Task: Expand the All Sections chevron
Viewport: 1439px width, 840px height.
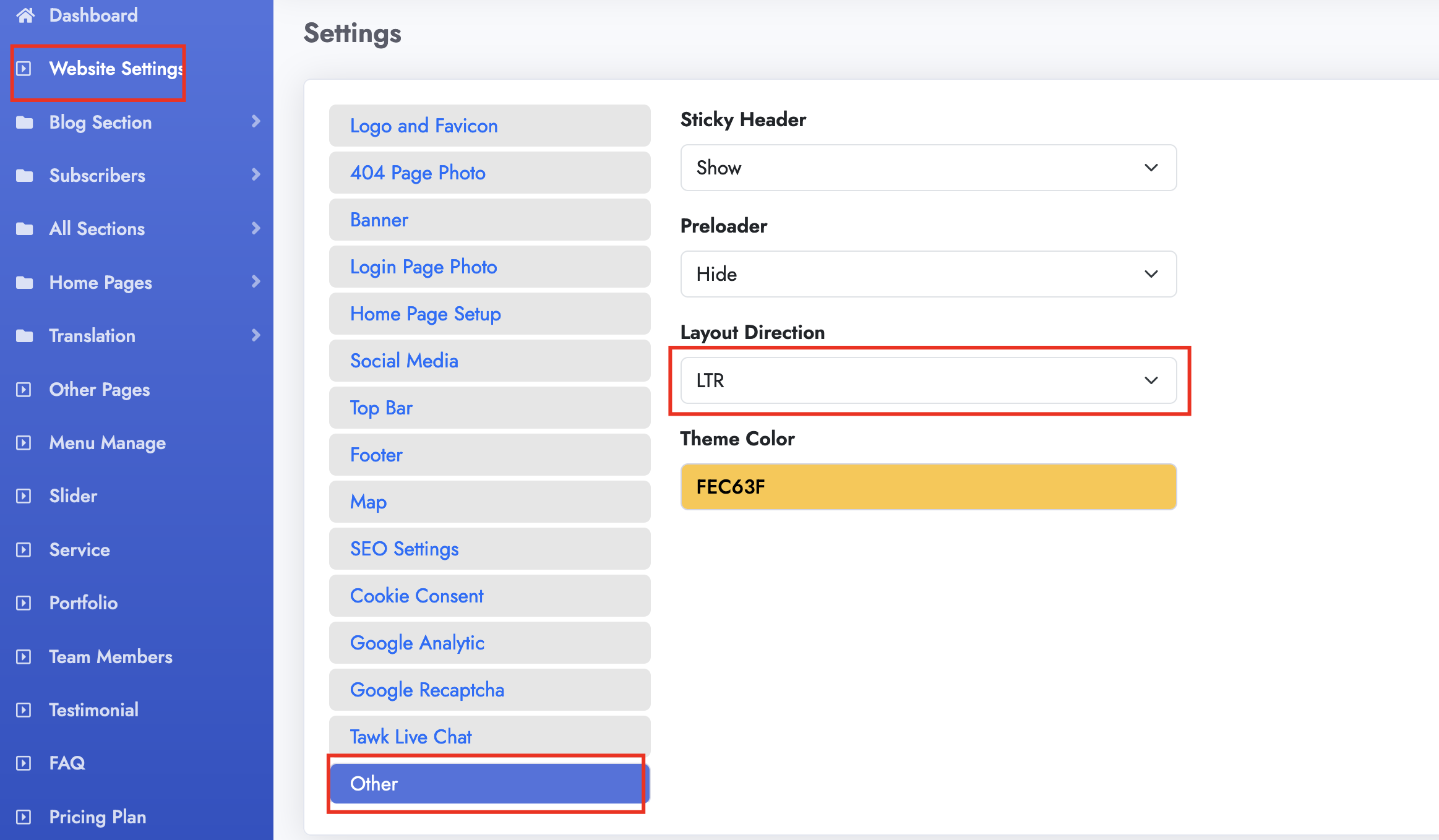Action: [x=256, y=228]
